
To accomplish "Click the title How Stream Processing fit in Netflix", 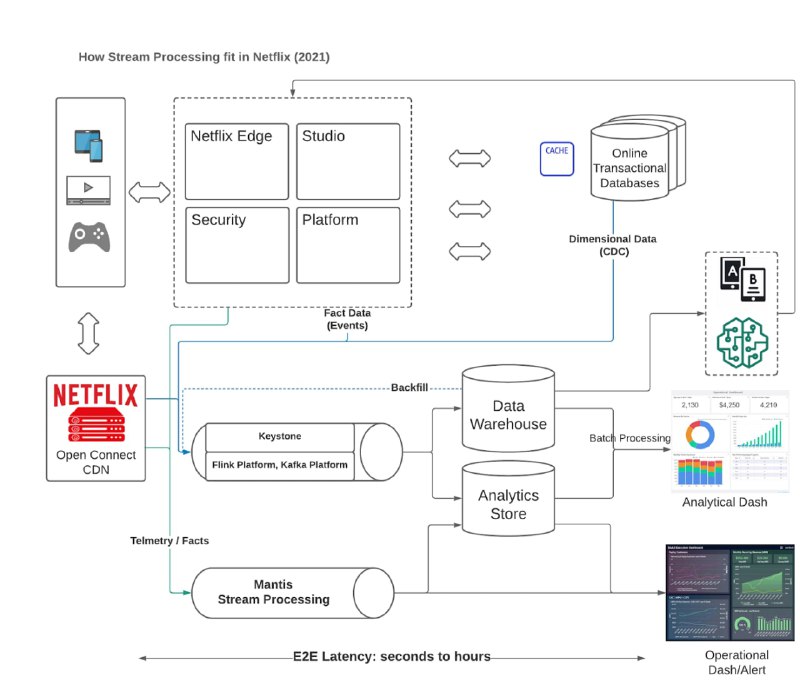I will [204, 57].
